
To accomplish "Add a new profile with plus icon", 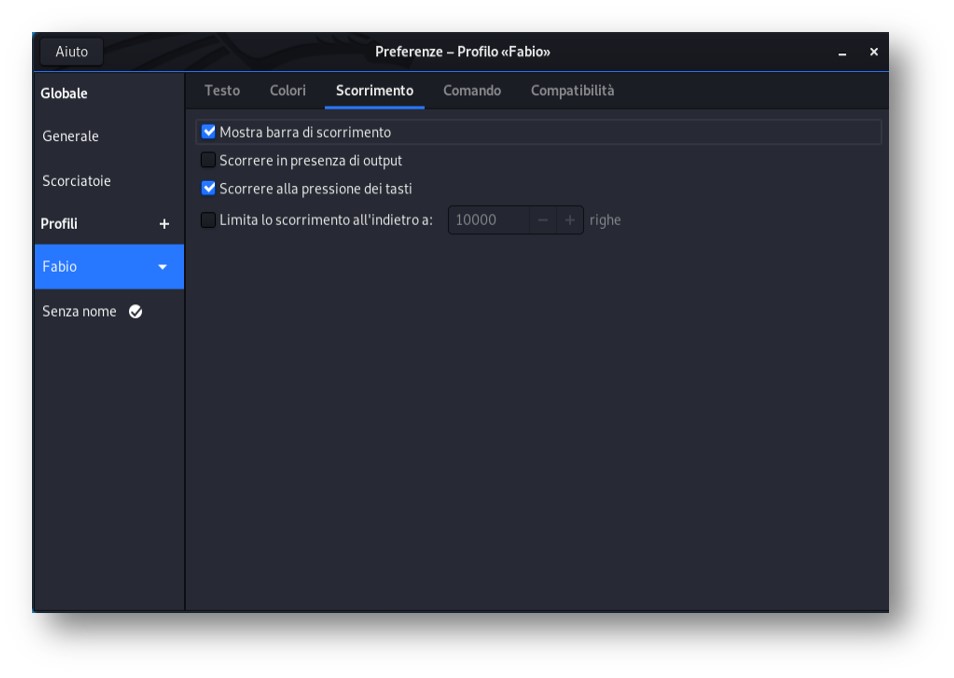I will pyautogui.click(x=164, y=224).
